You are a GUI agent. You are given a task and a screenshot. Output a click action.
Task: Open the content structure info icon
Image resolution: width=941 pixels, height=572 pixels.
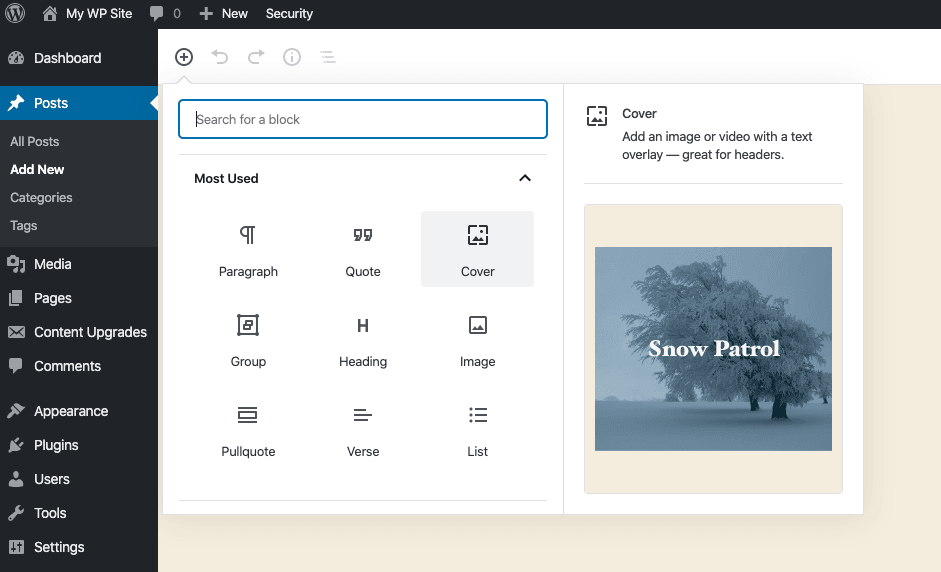coord(292,57)
